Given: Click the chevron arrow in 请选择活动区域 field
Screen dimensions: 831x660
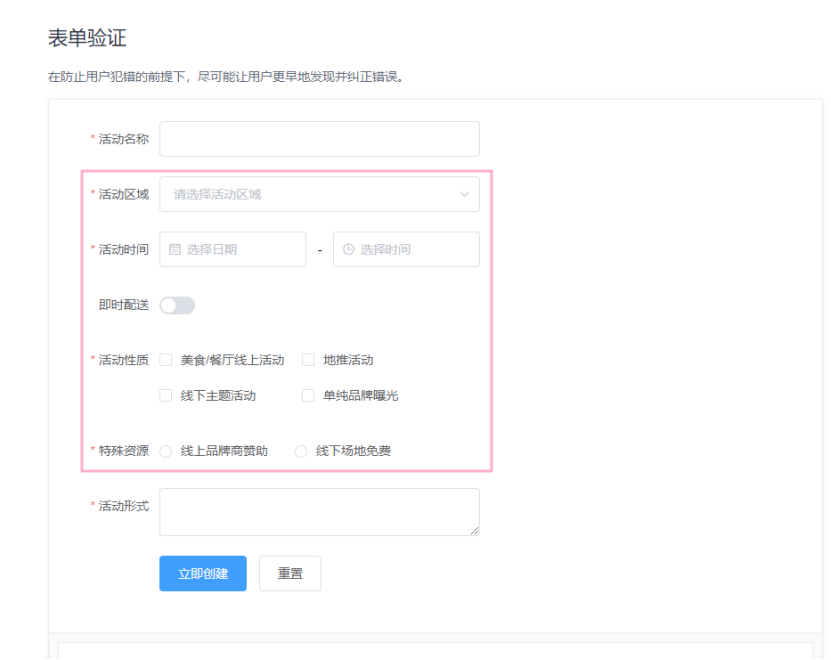Looking at the screenshot, I should coord(465,194).
